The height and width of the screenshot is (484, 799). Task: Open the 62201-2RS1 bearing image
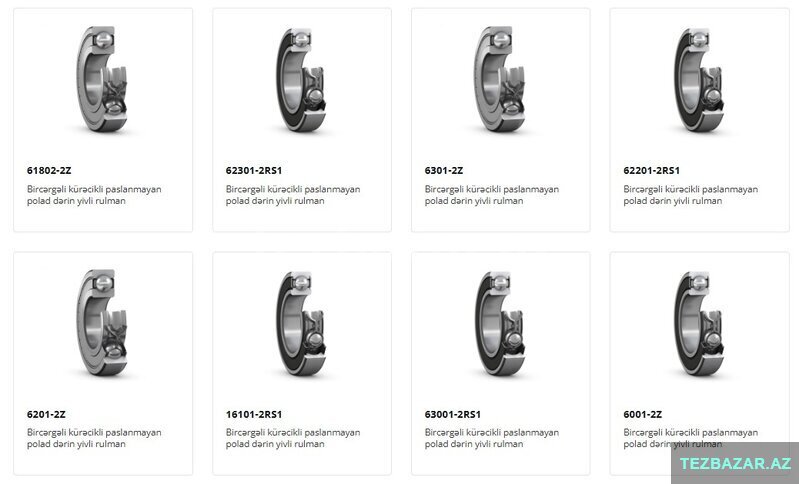[699, 79]
